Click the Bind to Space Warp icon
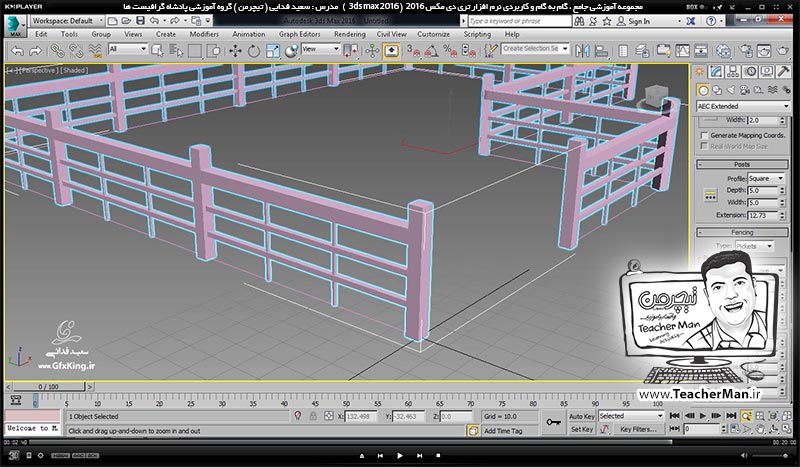This screenshot has height=467, width=800. pyautogui.click(x=95, y=51)
